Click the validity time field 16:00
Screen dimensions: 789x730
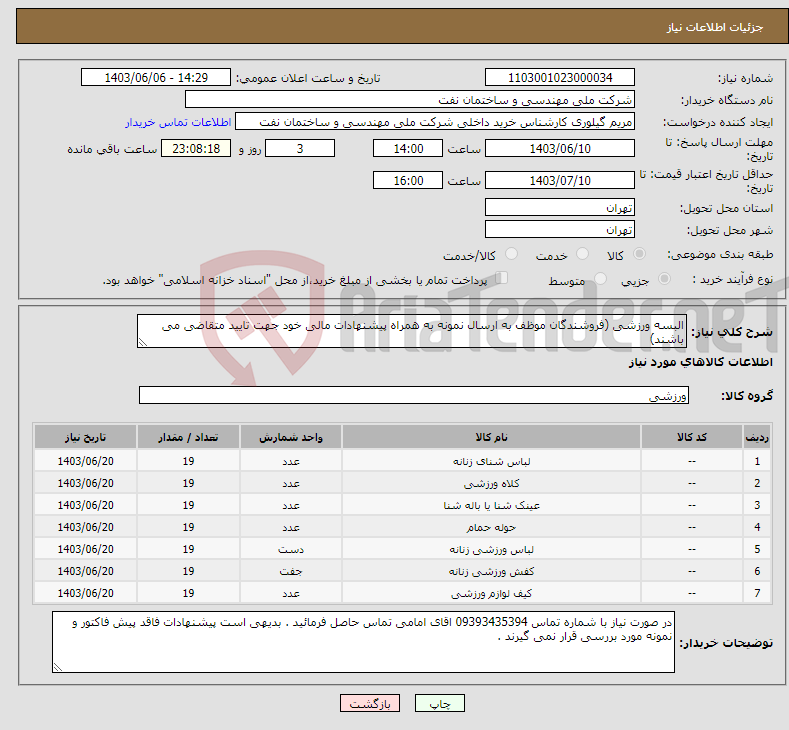408,180
